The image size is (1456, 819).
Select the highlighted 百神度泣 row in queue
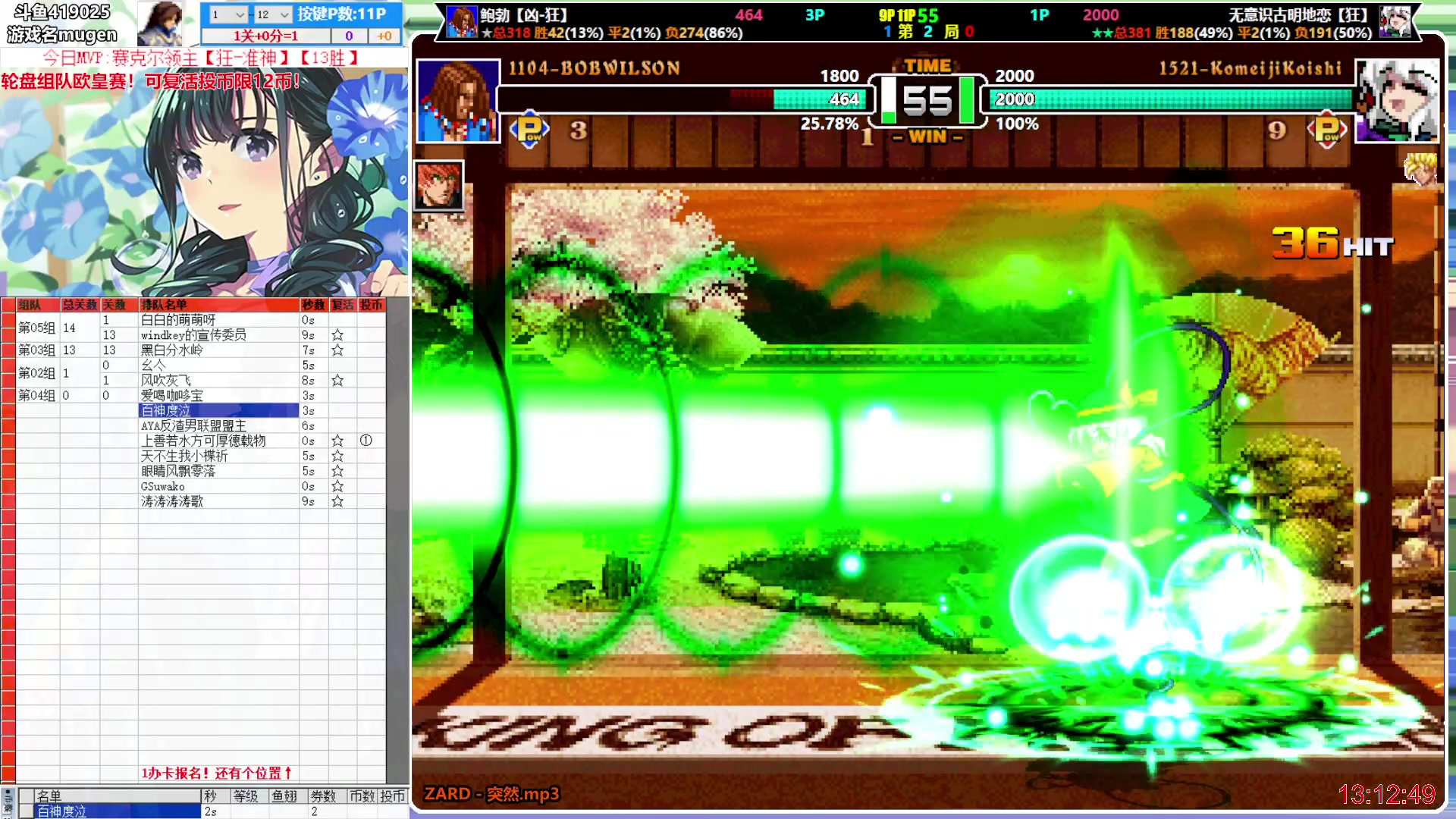218,410
